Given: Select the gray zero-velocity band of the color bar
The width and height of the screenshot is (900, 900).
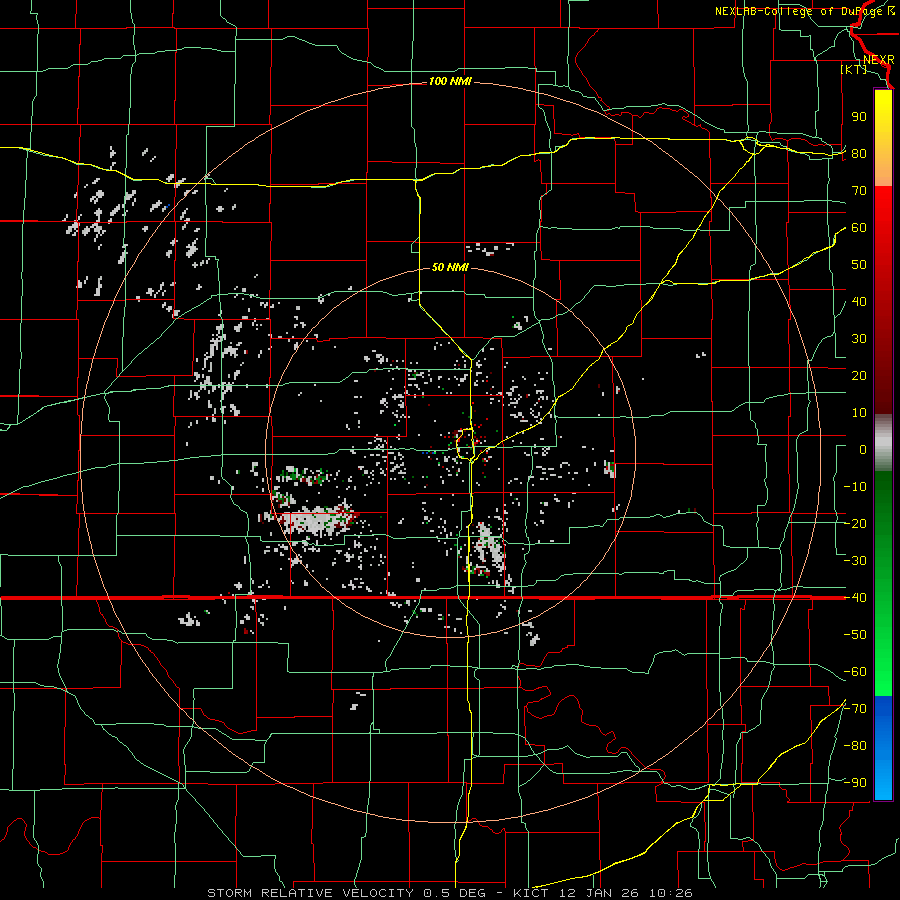Looking at the screenshot, I should (883, 442).
